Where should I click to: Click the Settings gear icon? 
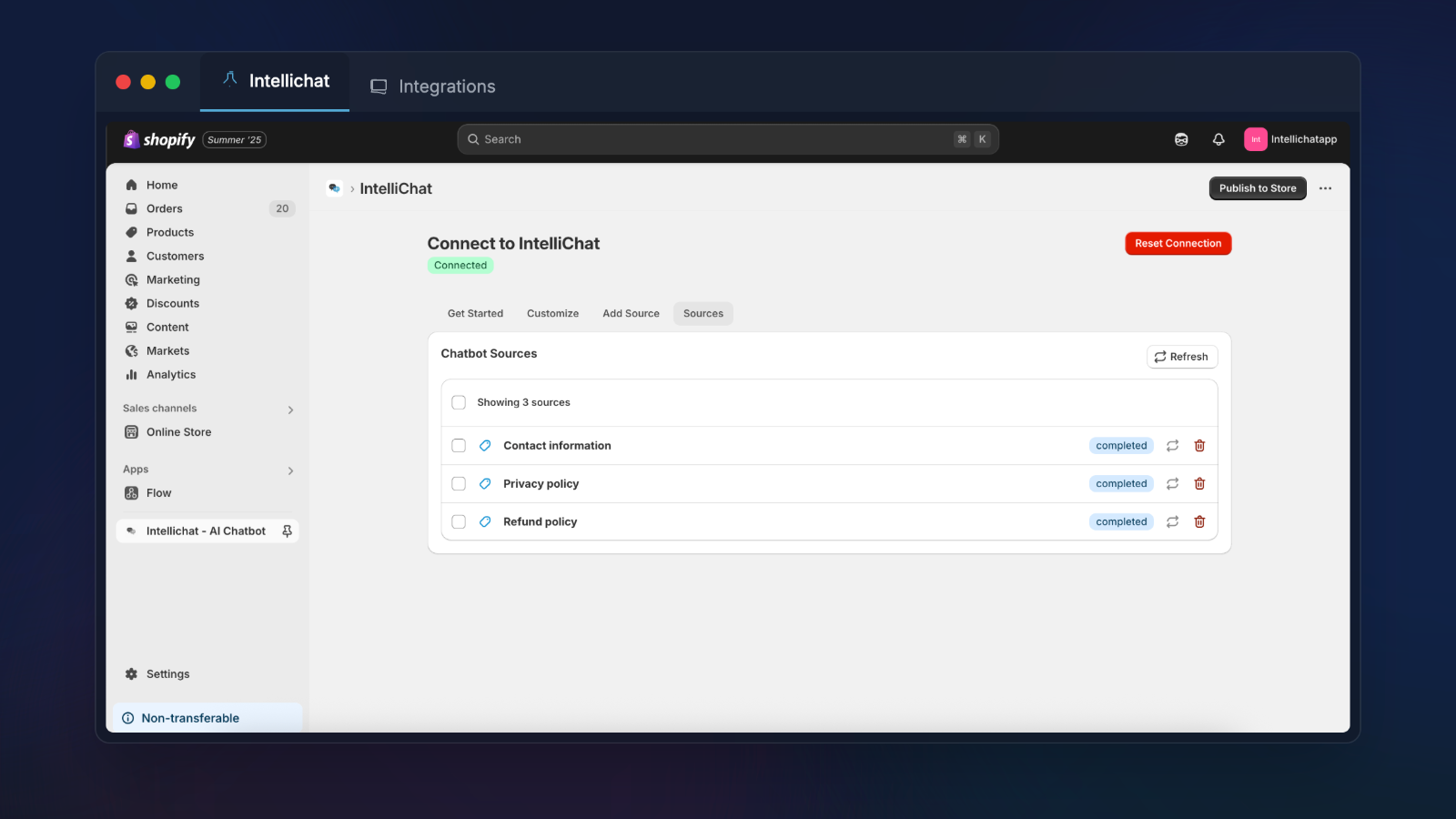pyautogui.click(x=131, y=674)
